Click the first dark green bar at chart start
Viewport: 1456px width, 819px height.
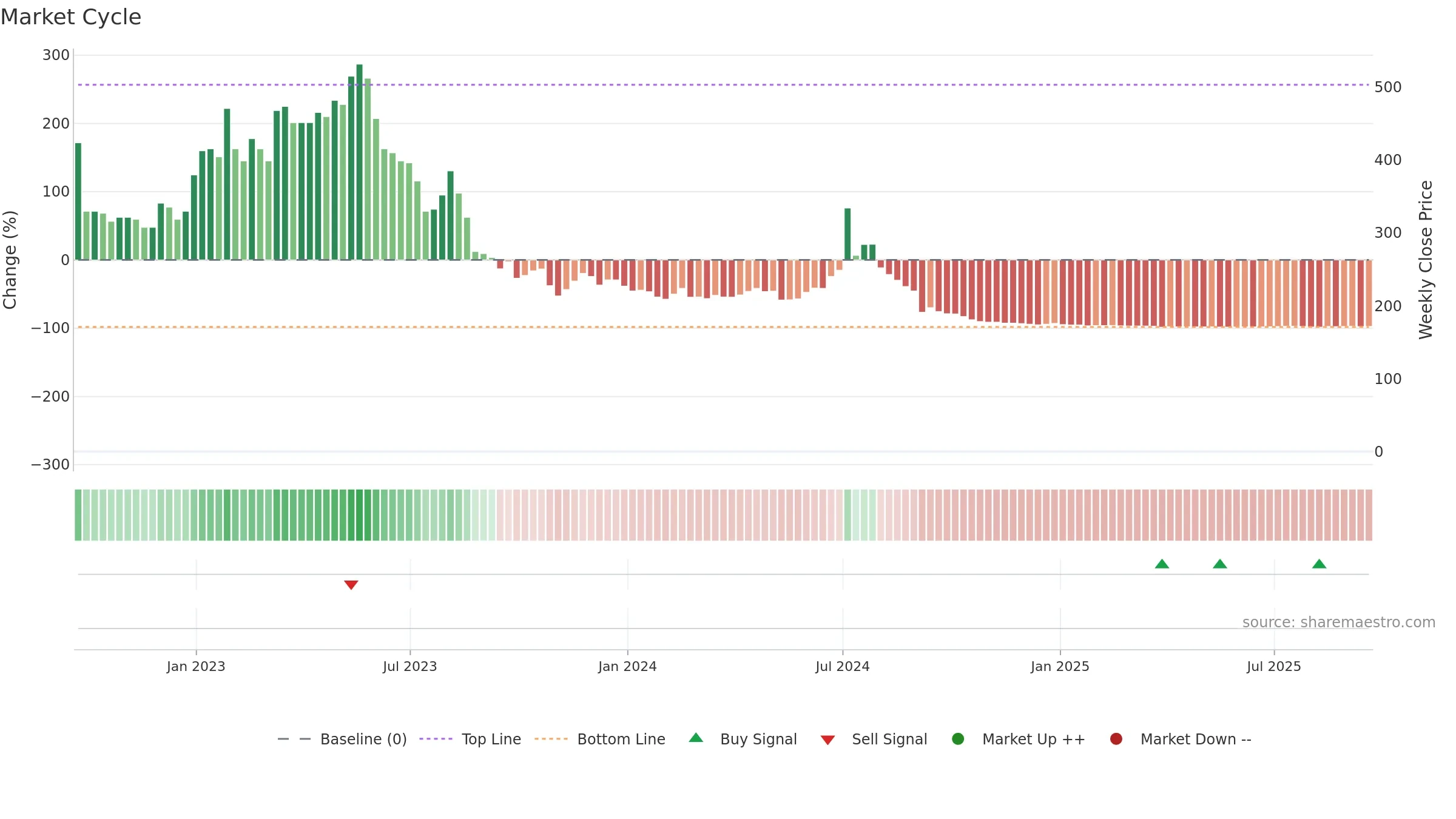(78, 201)
